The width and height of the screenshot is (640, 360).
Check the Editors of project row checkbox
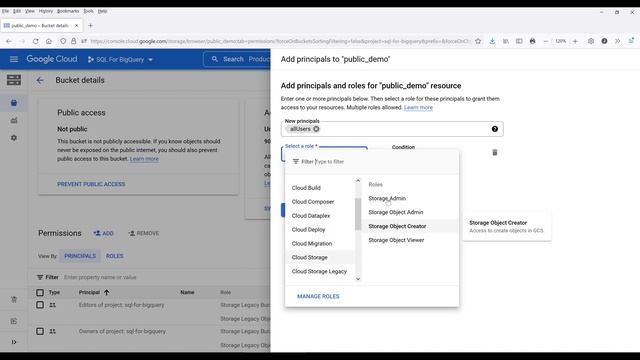[x=40, y=305]
